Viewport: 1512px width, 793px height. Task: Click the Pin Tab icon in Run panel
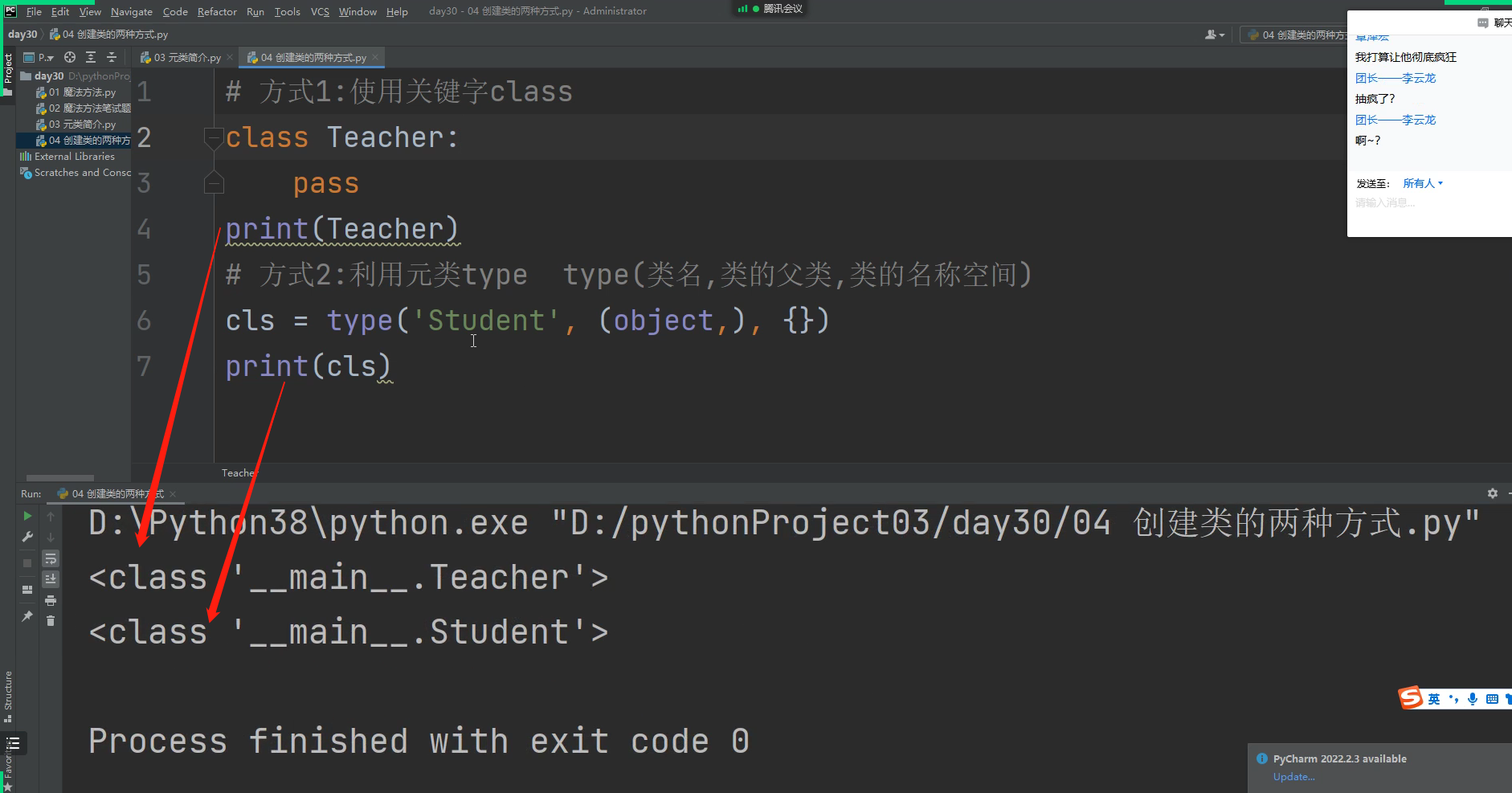click(27, 616)
